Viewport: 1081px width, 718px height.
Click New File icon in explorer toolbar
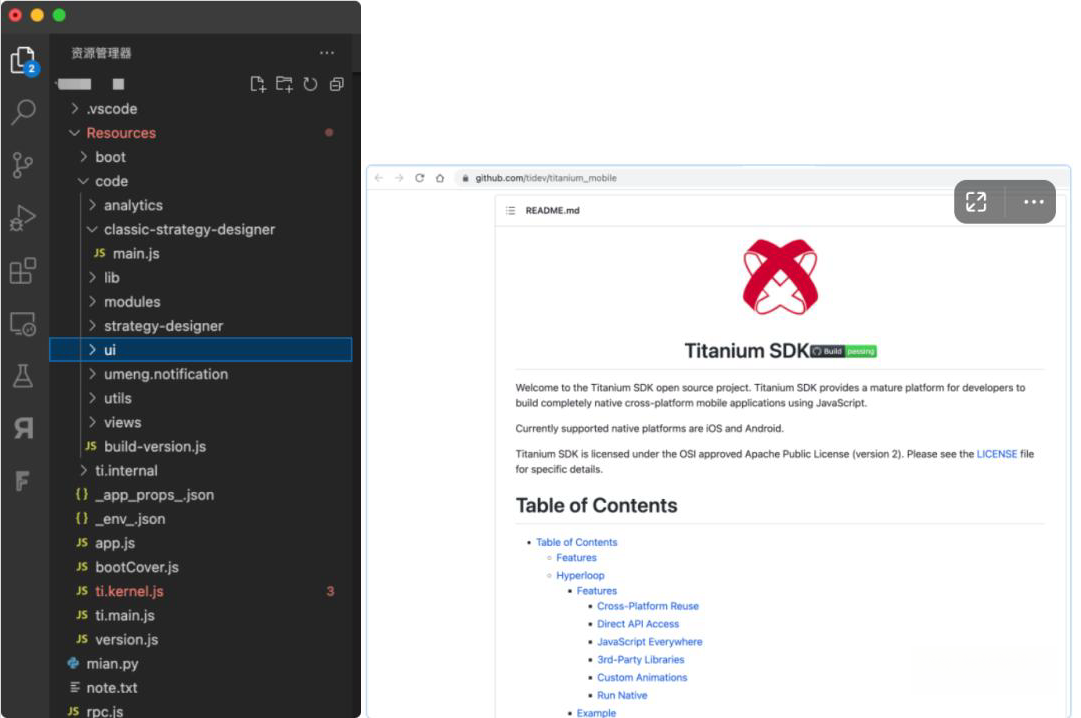pos(258,84)
